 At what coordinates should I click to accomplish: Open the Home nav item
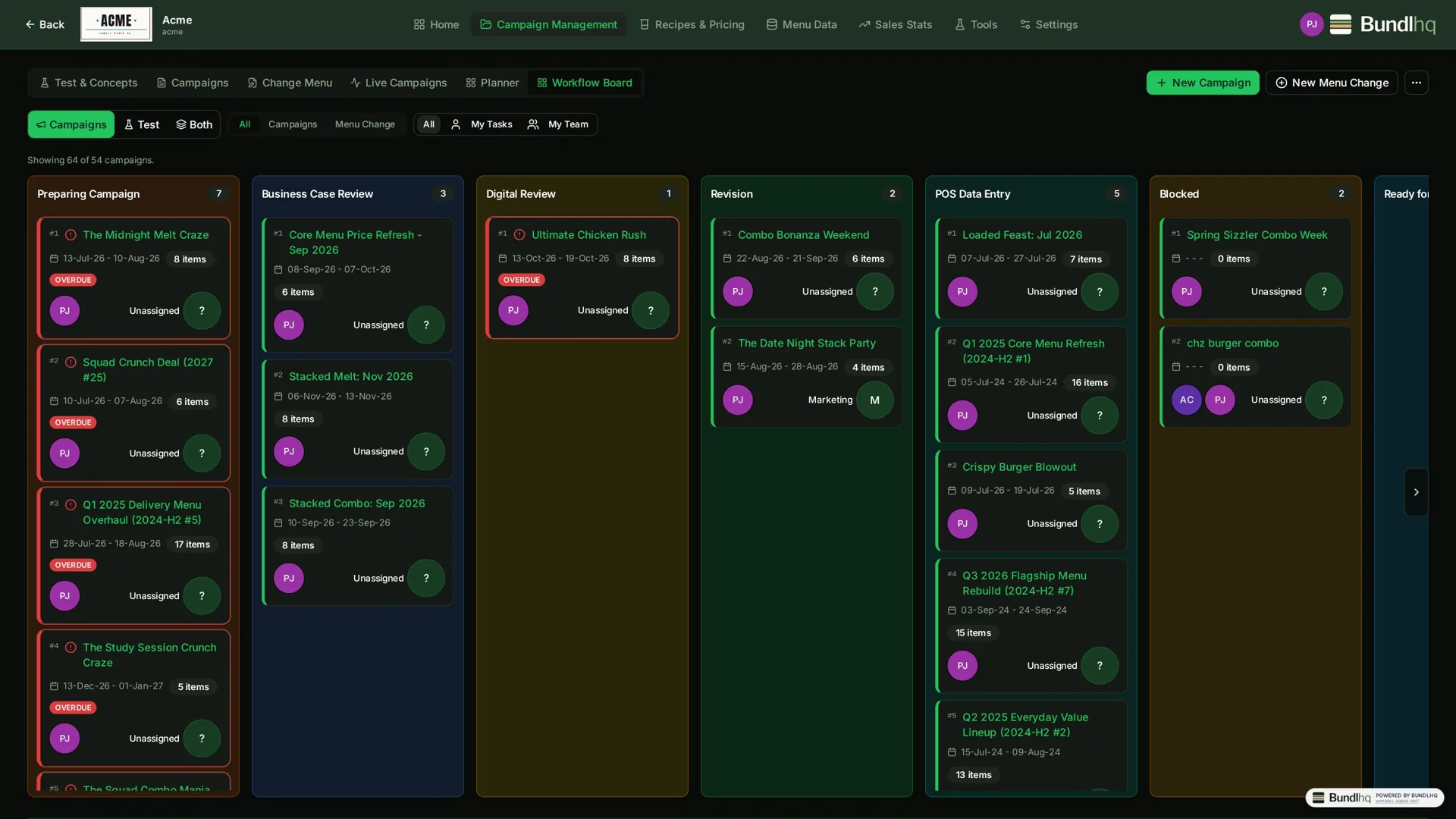pos(436,24)
